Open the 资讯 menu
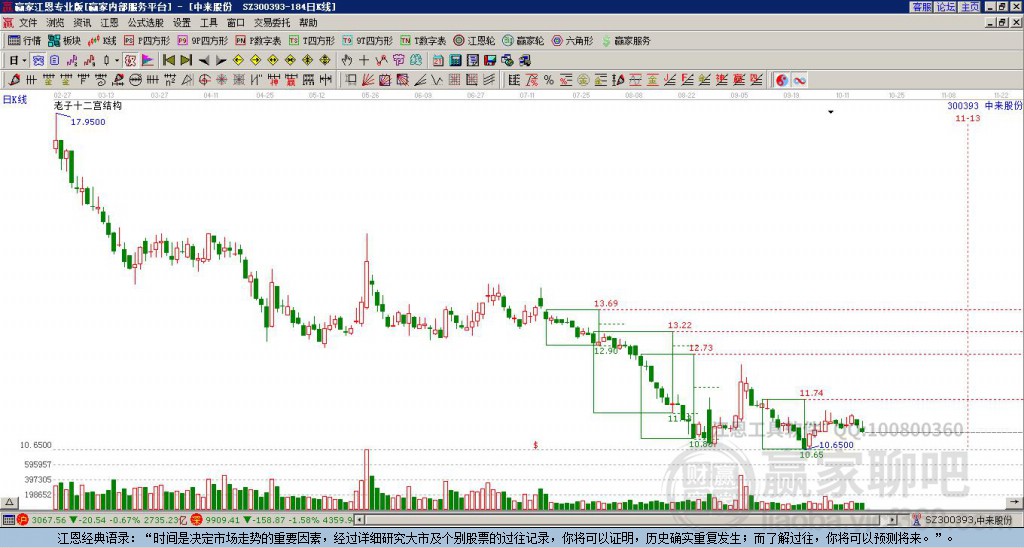 click(82, 23)
